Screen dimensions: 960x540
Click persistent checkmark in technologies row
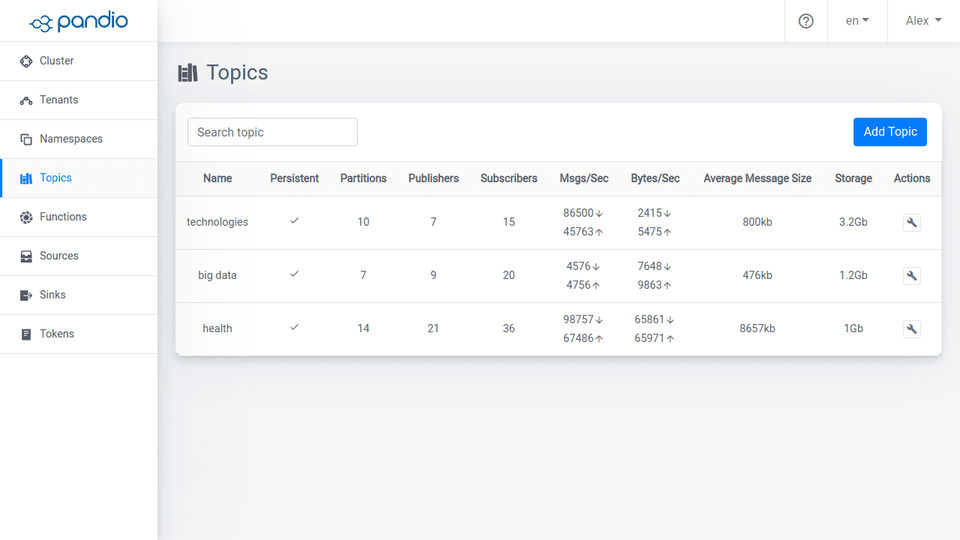pyautogui.click(x=294, y=220)
